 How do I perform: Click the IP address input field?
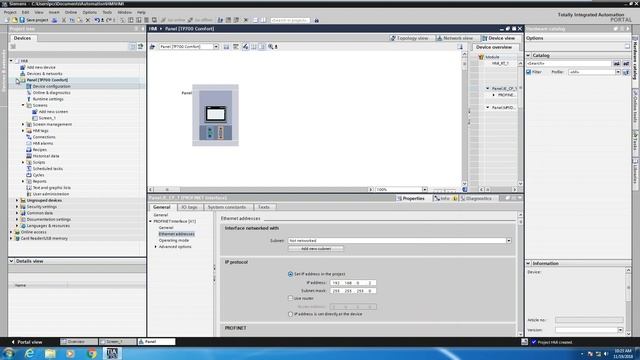[353, 283]
